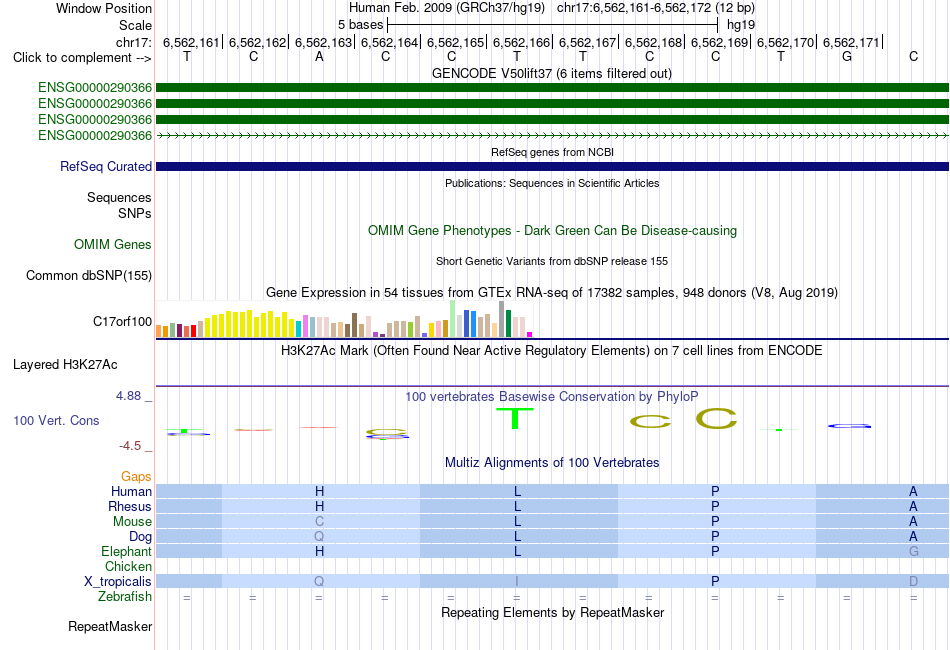Image resolution: width=950 pixels, height=650 pixels.
Task: Click the G nucleotide in the base row
Action: 847,57
